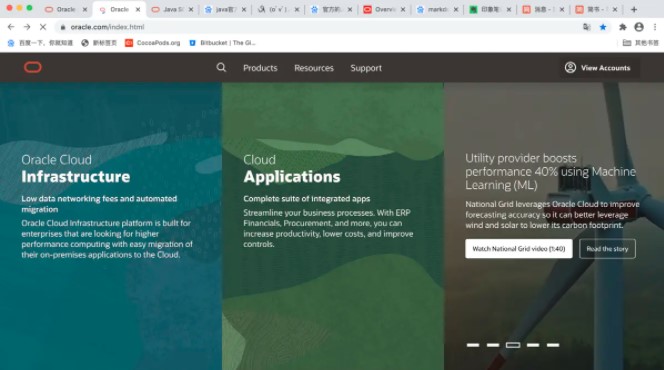The width and height of the screenshot is (664, 370).
Task: Open the Products menu
Action: point(260,68)
